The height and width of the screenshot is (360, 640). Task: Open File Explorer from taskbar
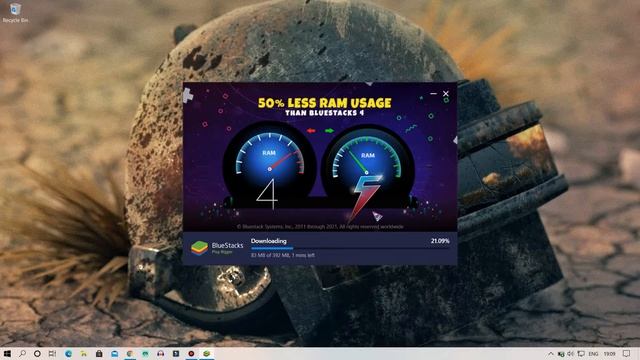coord(83,354)
